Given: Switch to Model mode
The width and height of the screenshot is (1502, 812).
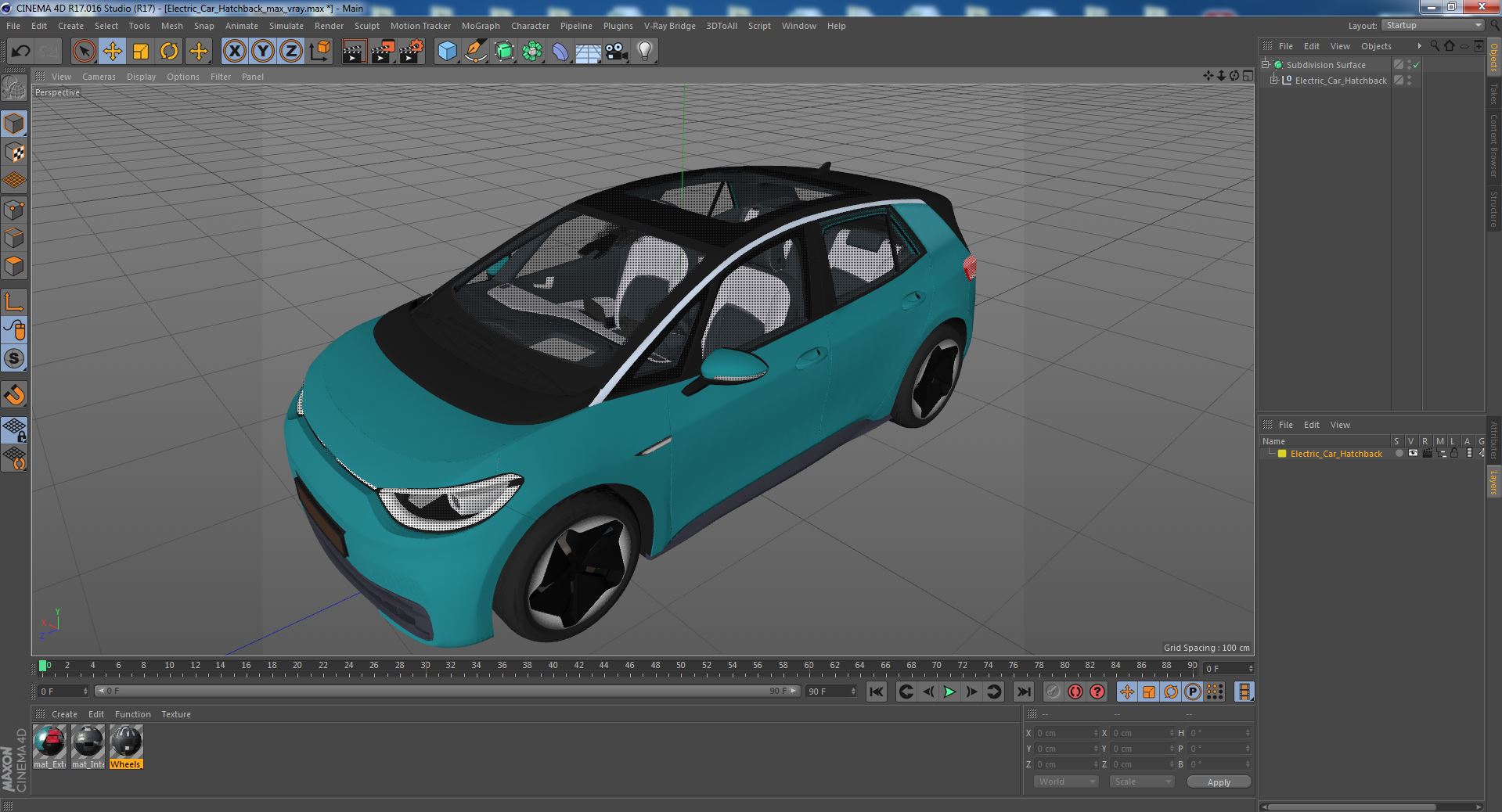Looking at the screenshot, I should pyautogui.click(x=14, y=124).
